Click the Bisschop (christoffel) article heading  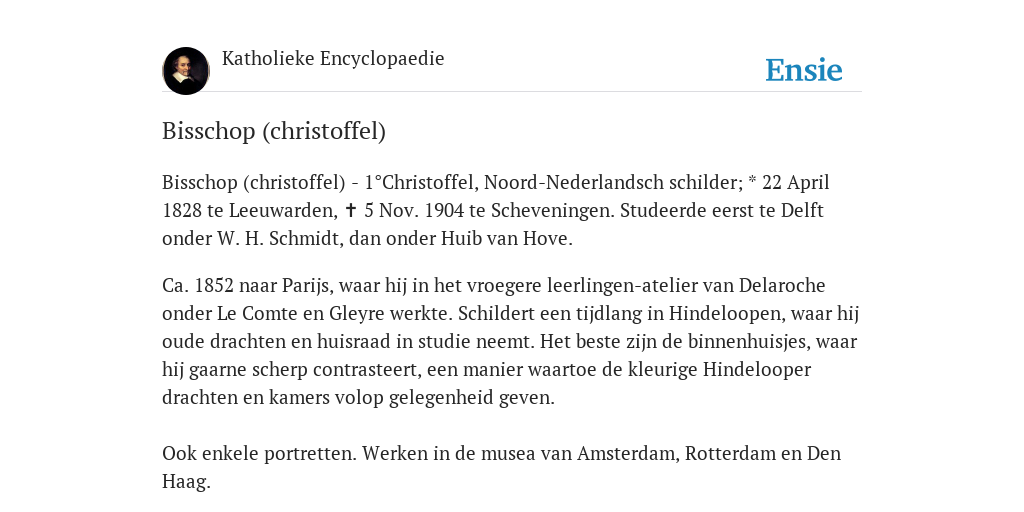point(274,131)
